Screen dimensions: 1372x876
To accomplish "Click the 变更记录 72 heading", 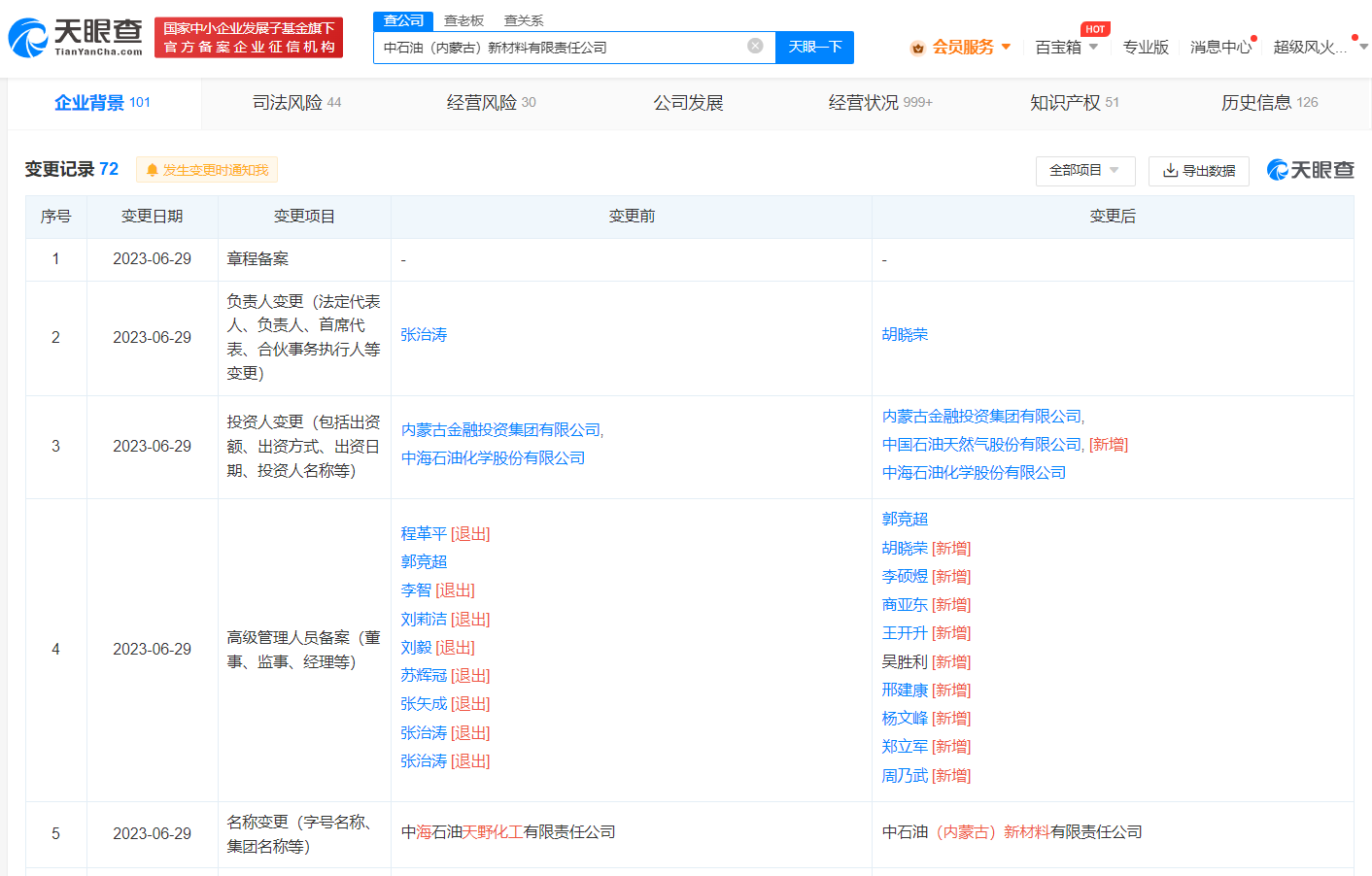I will click(72, 169).
